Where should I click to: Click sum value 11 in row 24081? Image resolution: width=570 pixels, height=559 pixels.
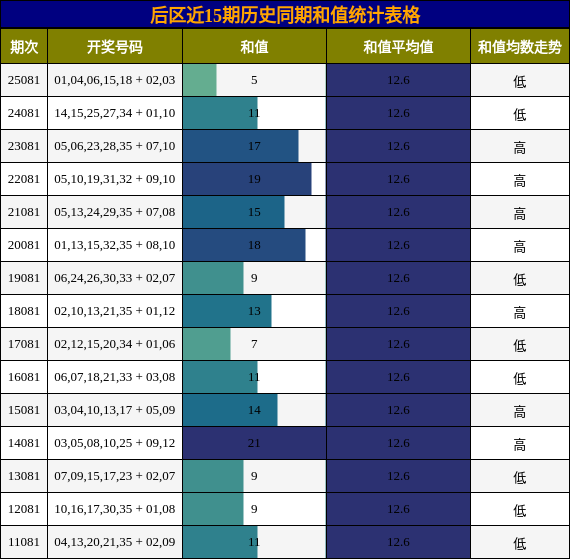coord(254,113)
